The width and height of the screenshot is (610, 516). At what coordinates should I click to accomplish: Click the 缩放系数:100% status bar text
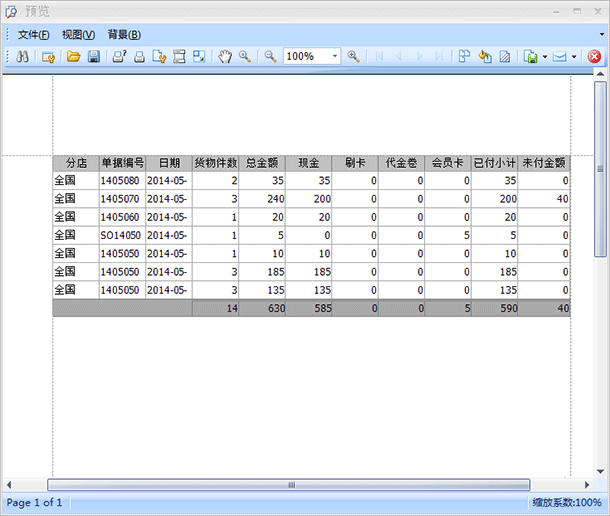[567, 502]
